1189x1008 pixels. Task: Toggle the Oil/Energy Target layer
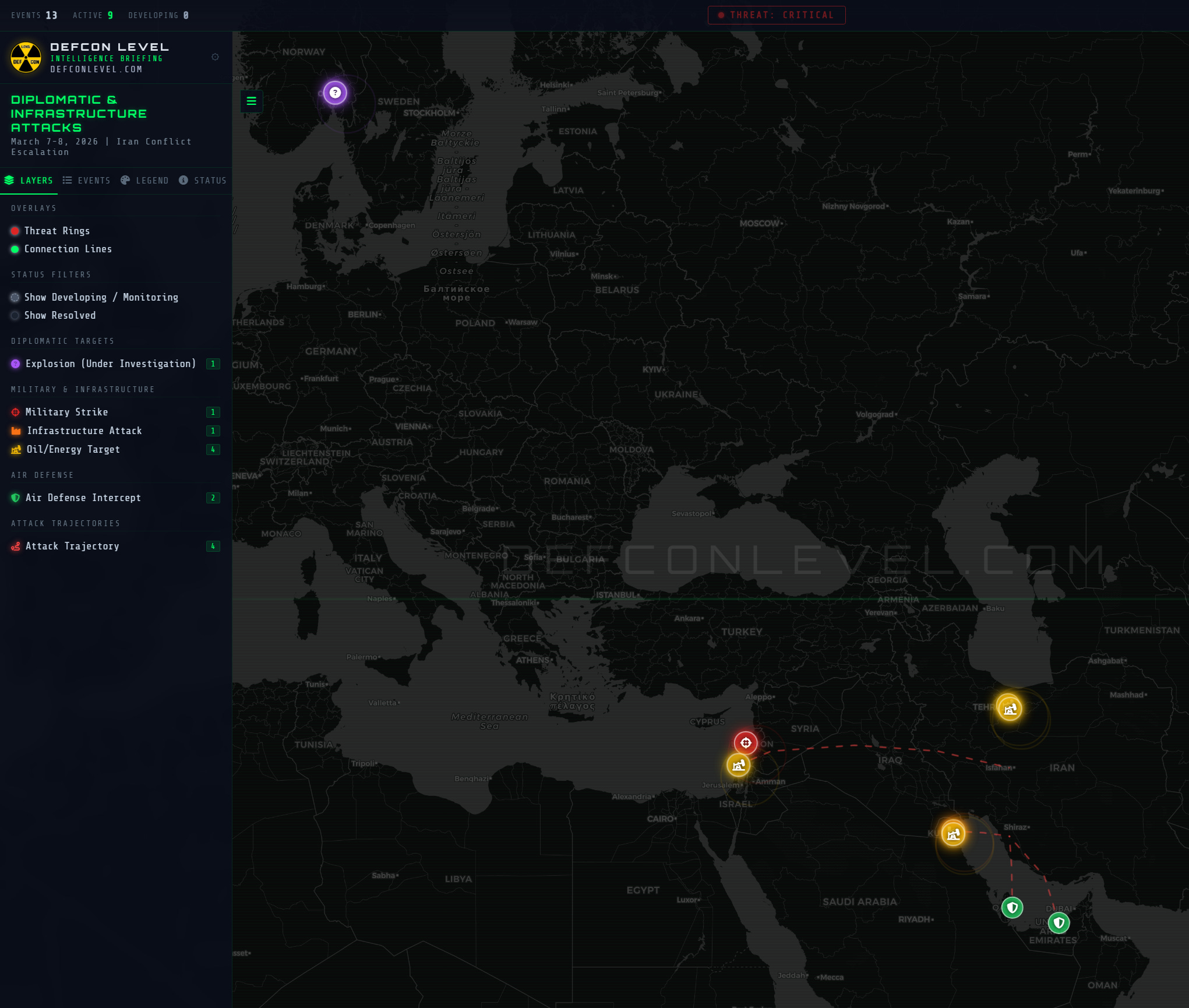tap(73, 449)
